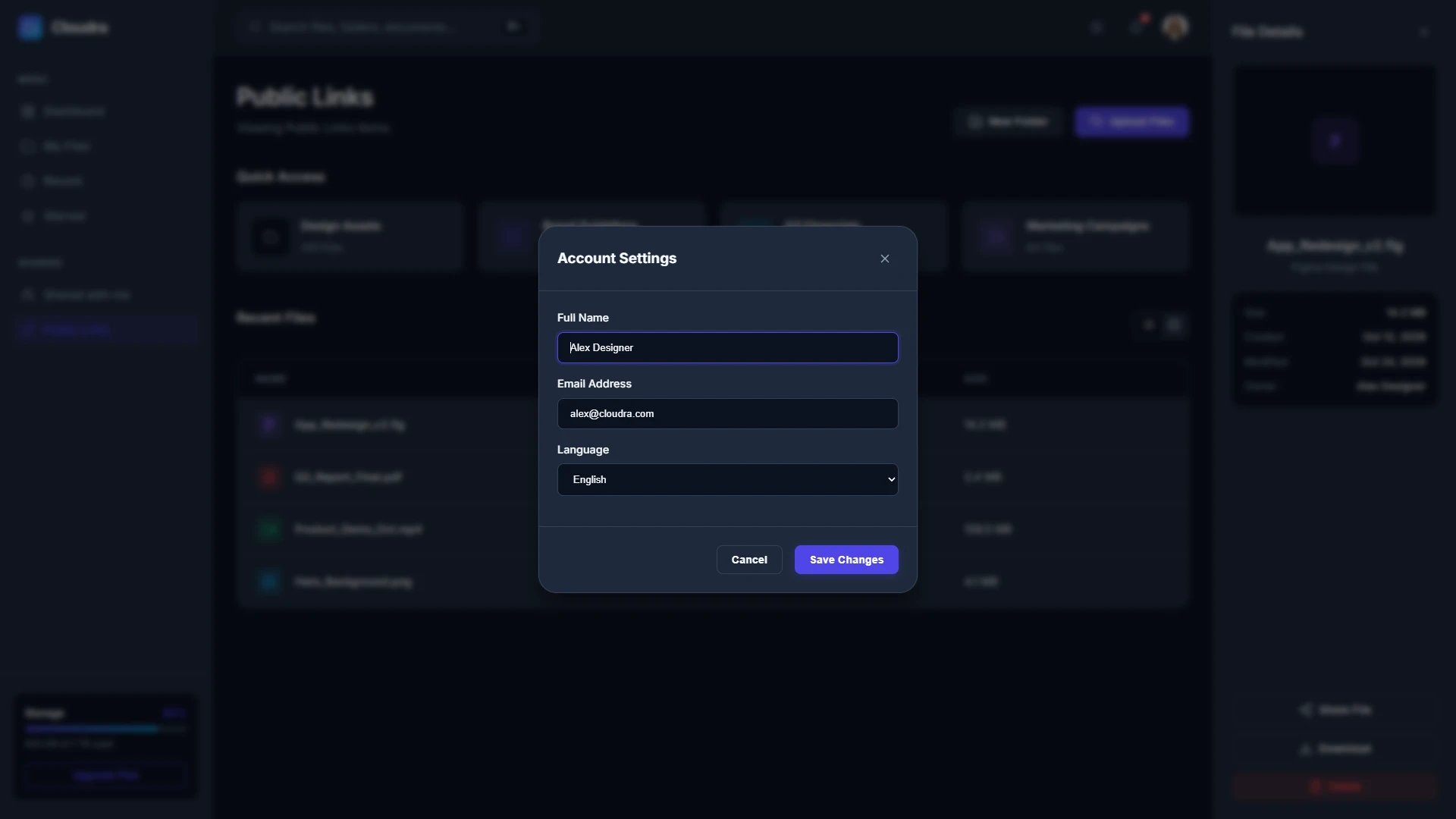Focus the Email Address field

click(727, 413)
